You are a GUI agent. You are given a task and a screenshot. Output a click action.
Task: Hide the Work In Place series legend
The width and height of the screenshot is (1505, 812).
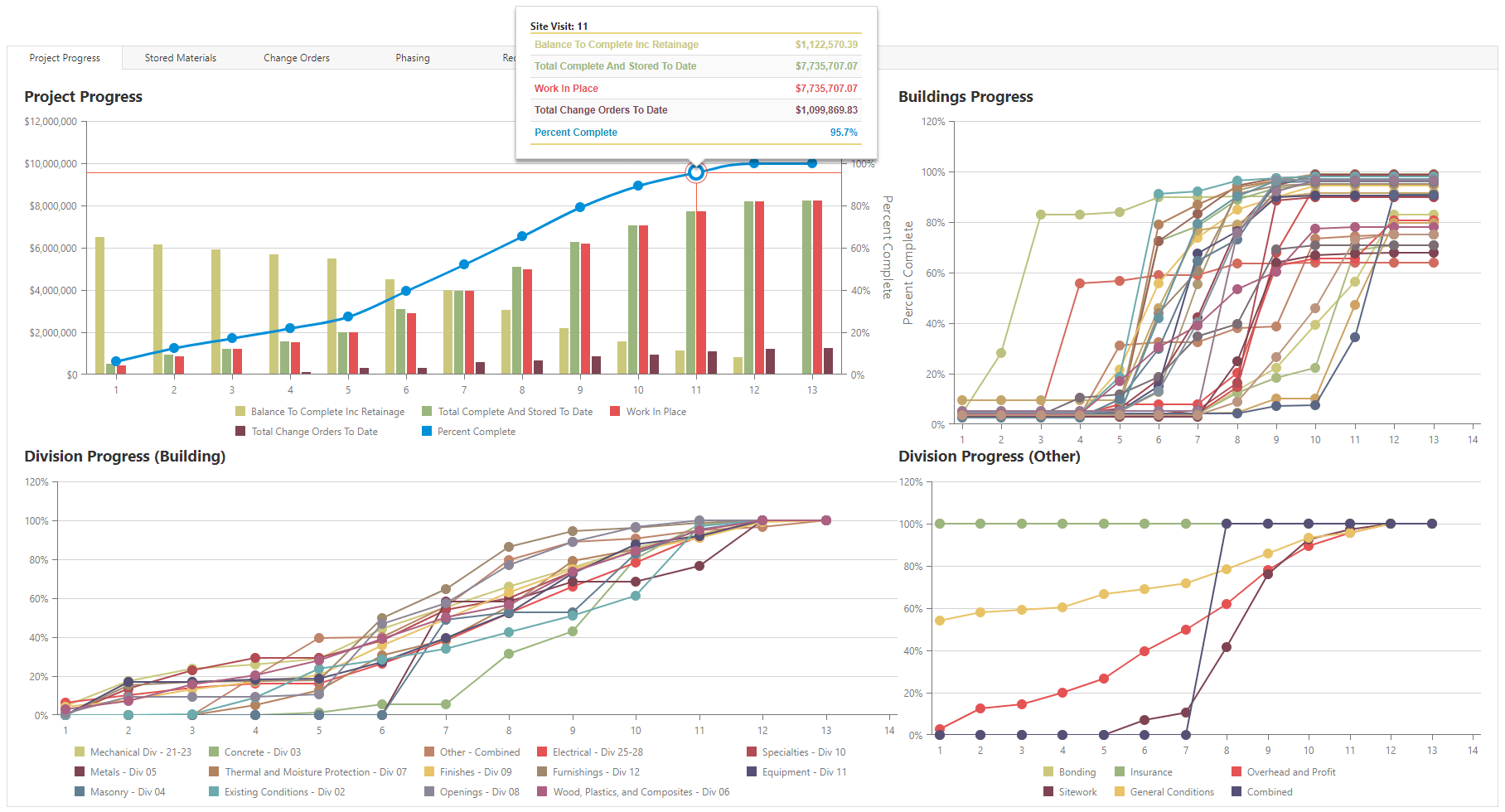[x=655, y=412]
